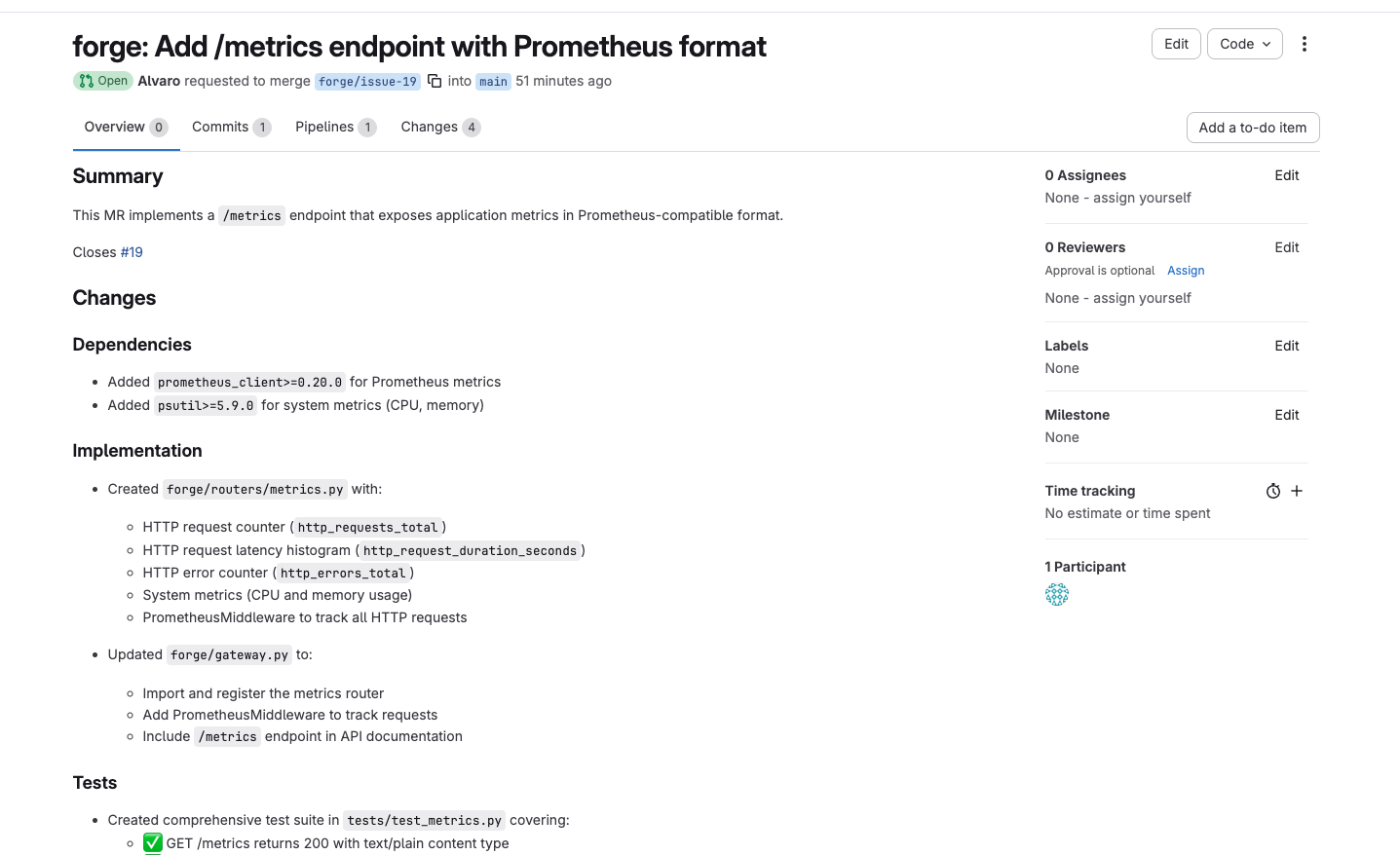Copy the source branch name icon
Viewport: 1400px width, 855px height.
[435, 81]
